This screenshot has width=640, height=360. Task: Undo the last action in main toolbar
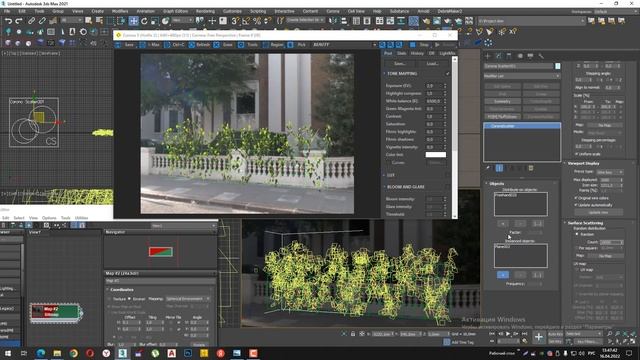(x=8, y=20)
